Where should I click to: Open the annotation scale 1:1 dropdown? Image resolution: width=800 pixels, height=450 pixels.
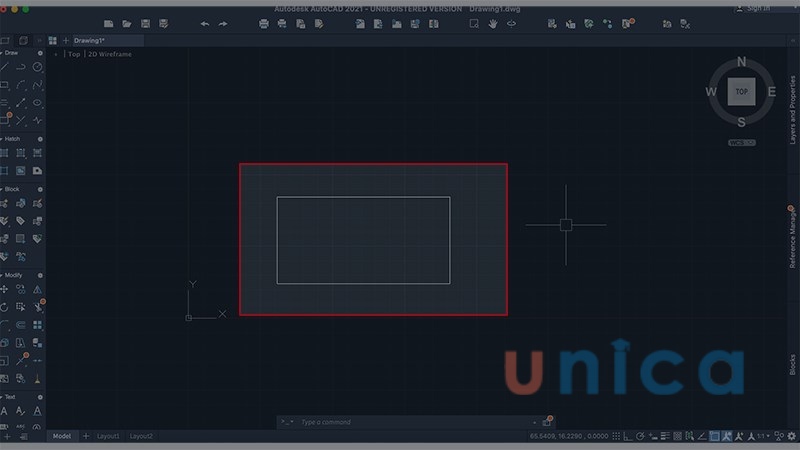[763, 436]
